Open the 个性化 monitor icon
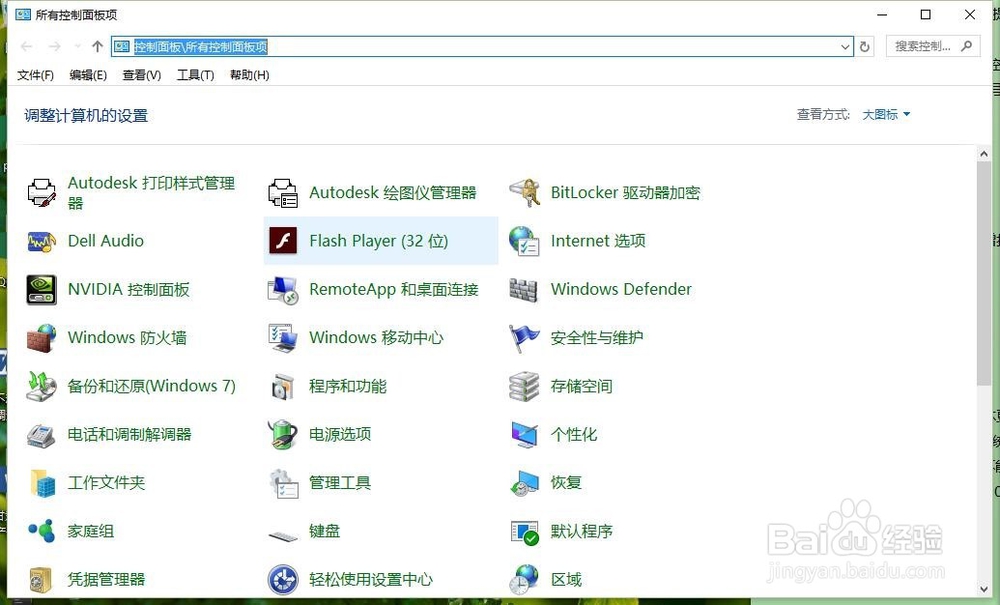Image resolution: width=1000 pixels, height=605 pixels. tap(524, 435)
